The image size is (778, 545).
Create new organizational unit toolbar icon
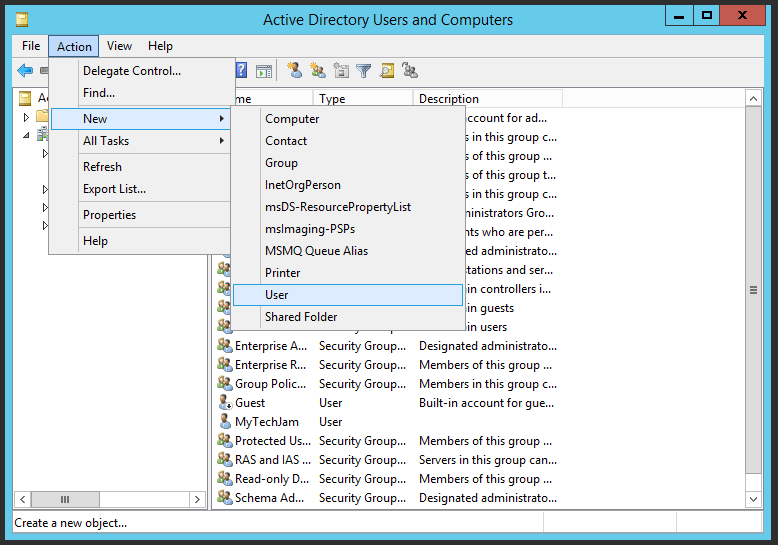pyautogui.click(x=341, y=70)
